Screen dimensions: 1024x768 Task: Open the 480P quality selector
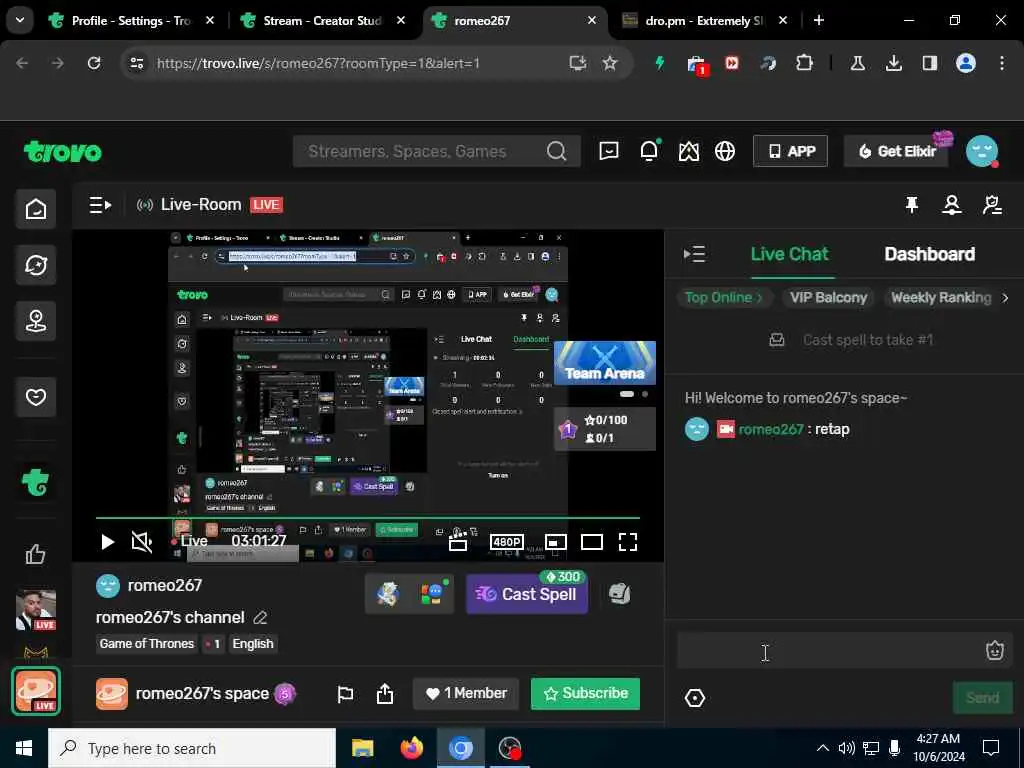coord(507,542)
